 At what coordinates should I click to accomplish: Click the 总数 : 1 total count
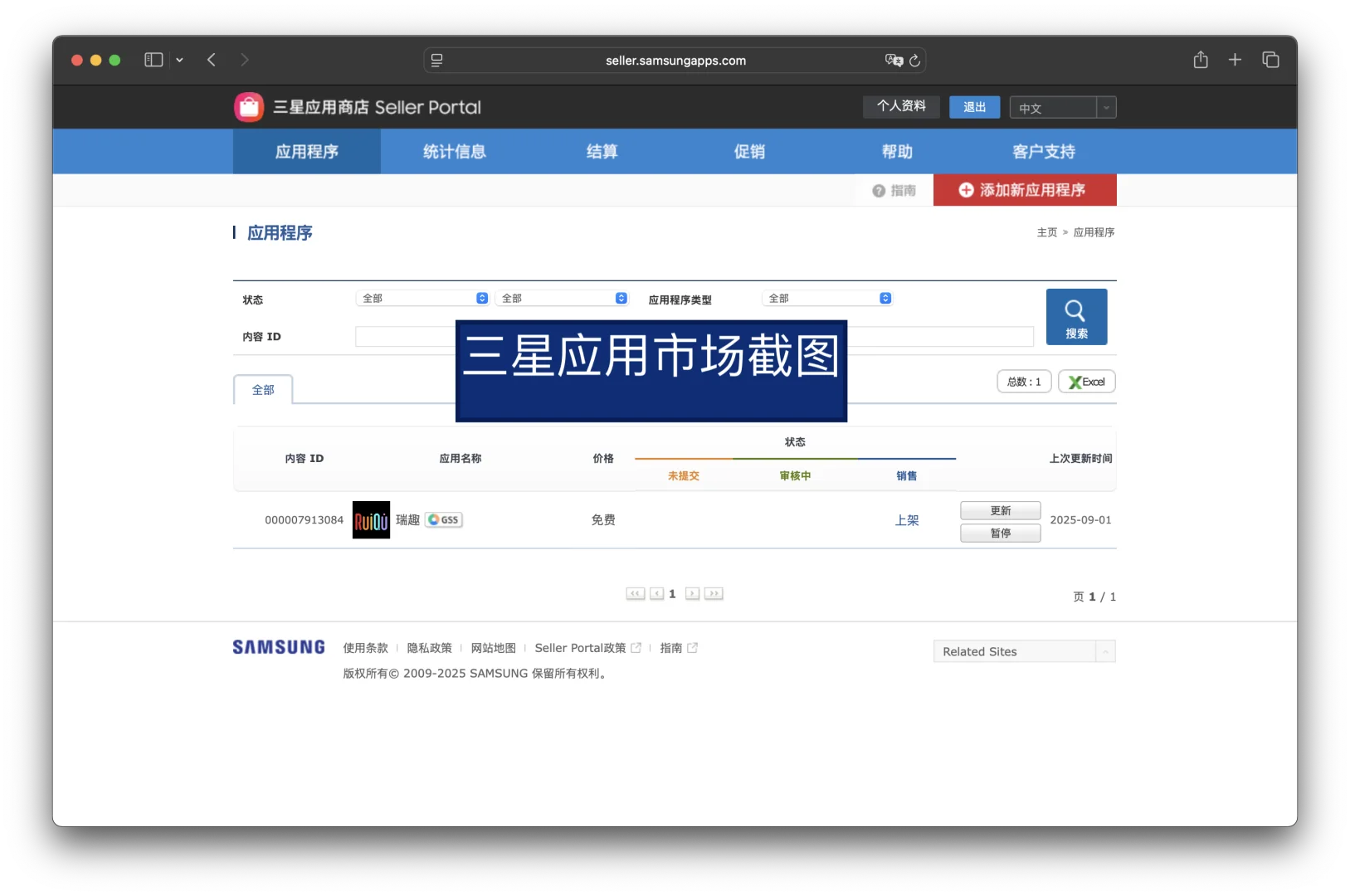[1024, 382]
